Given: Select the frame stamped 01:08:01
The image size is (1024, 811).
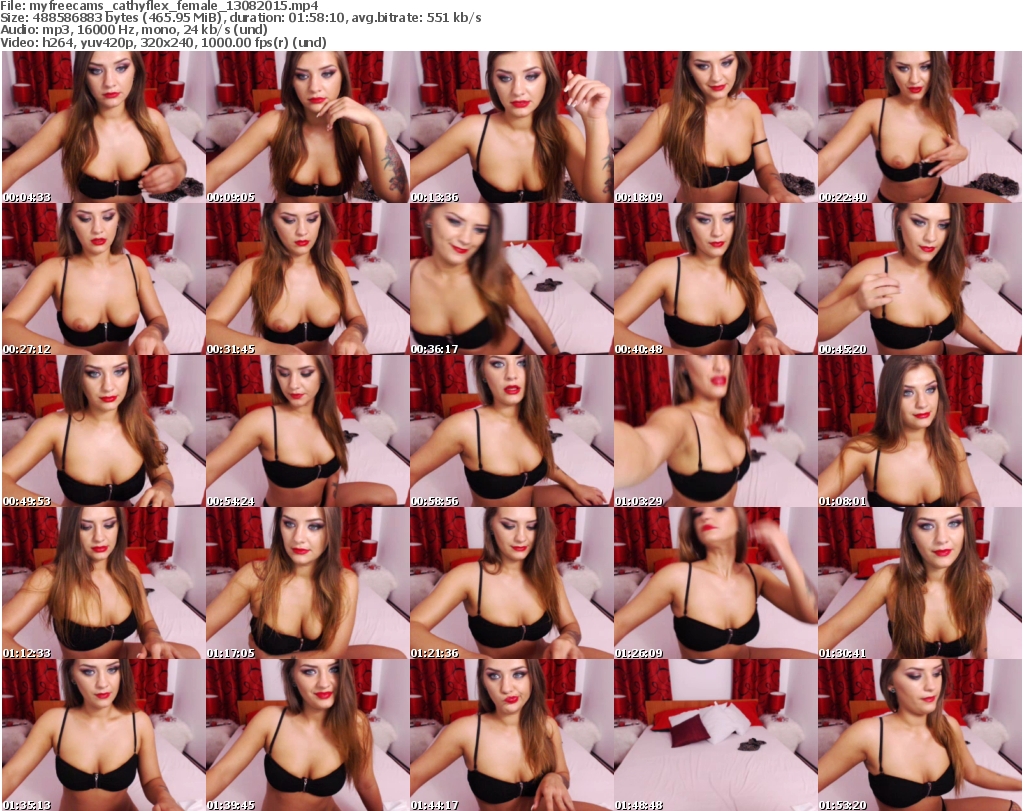Looking at the screenshot, I should (920, 431).
